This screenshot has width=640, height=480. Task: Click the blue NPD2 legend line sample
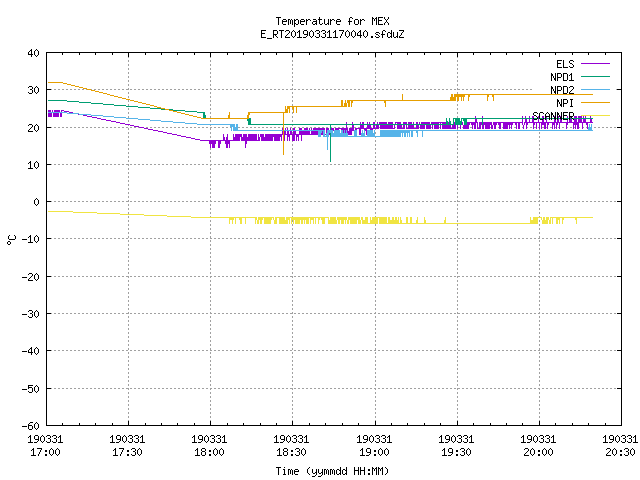coord(595,89)
